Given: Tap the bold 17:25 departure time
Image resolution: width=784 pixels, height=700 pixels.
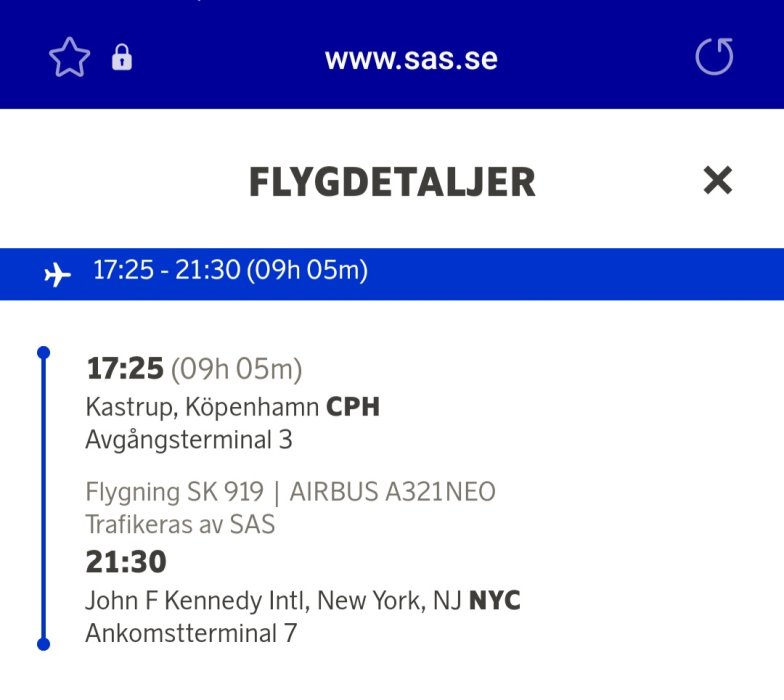Looking at the screenshot, I should click(125, 369).
